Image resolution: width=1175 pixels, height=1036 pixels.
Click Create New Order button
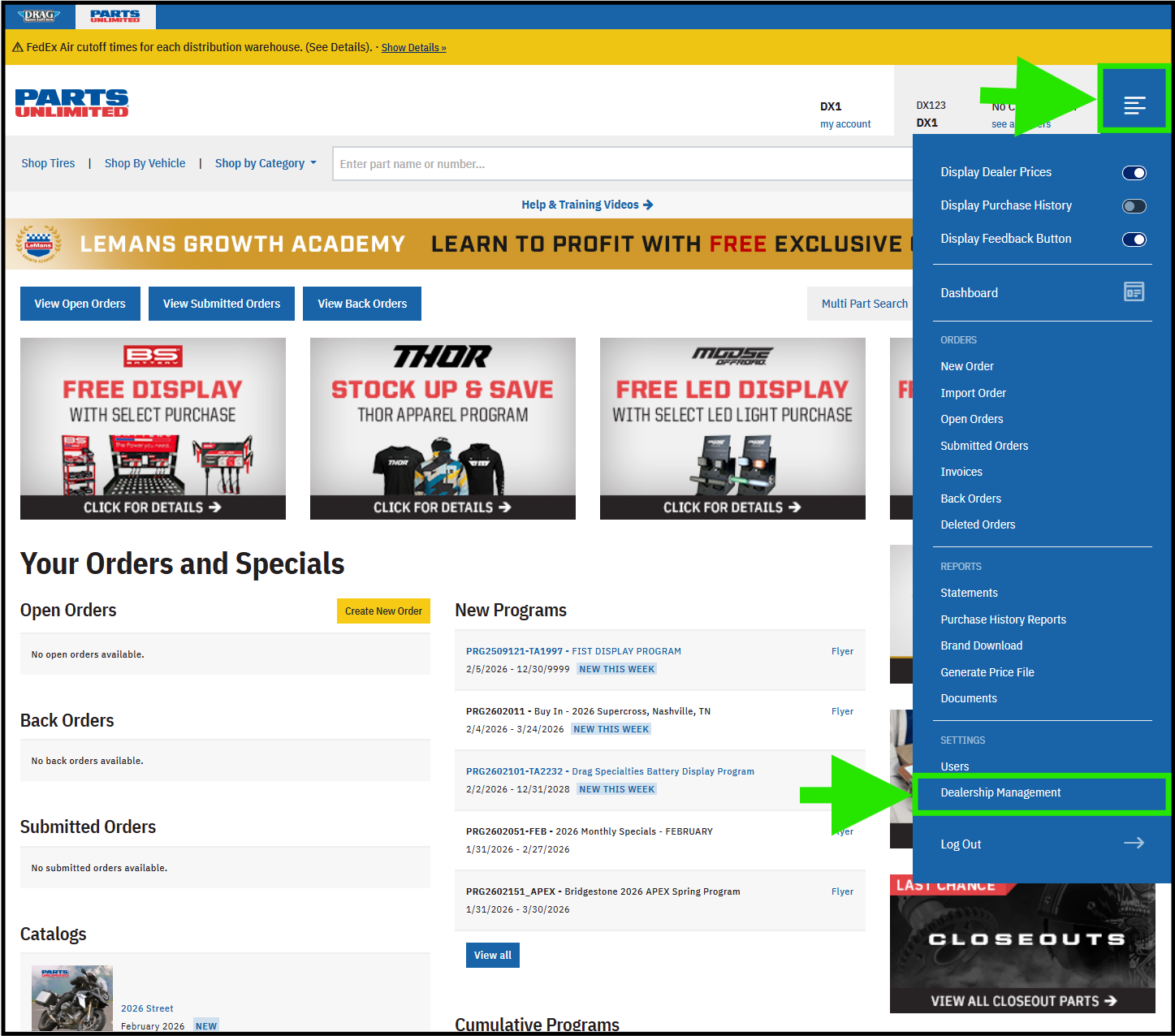point(383,611)
